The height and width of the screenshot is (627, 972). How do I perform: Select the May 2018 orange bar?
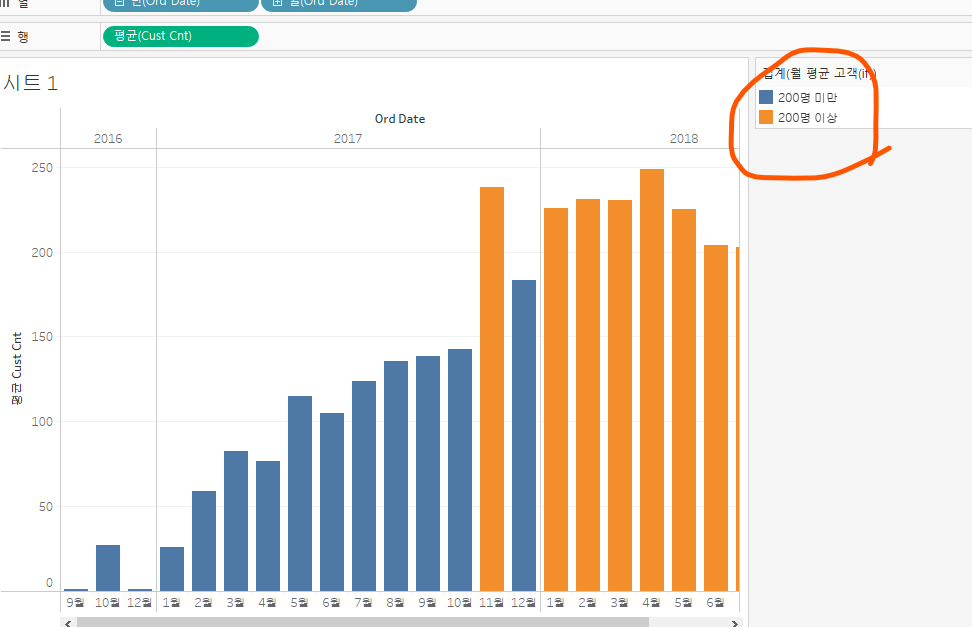point(684,400)
